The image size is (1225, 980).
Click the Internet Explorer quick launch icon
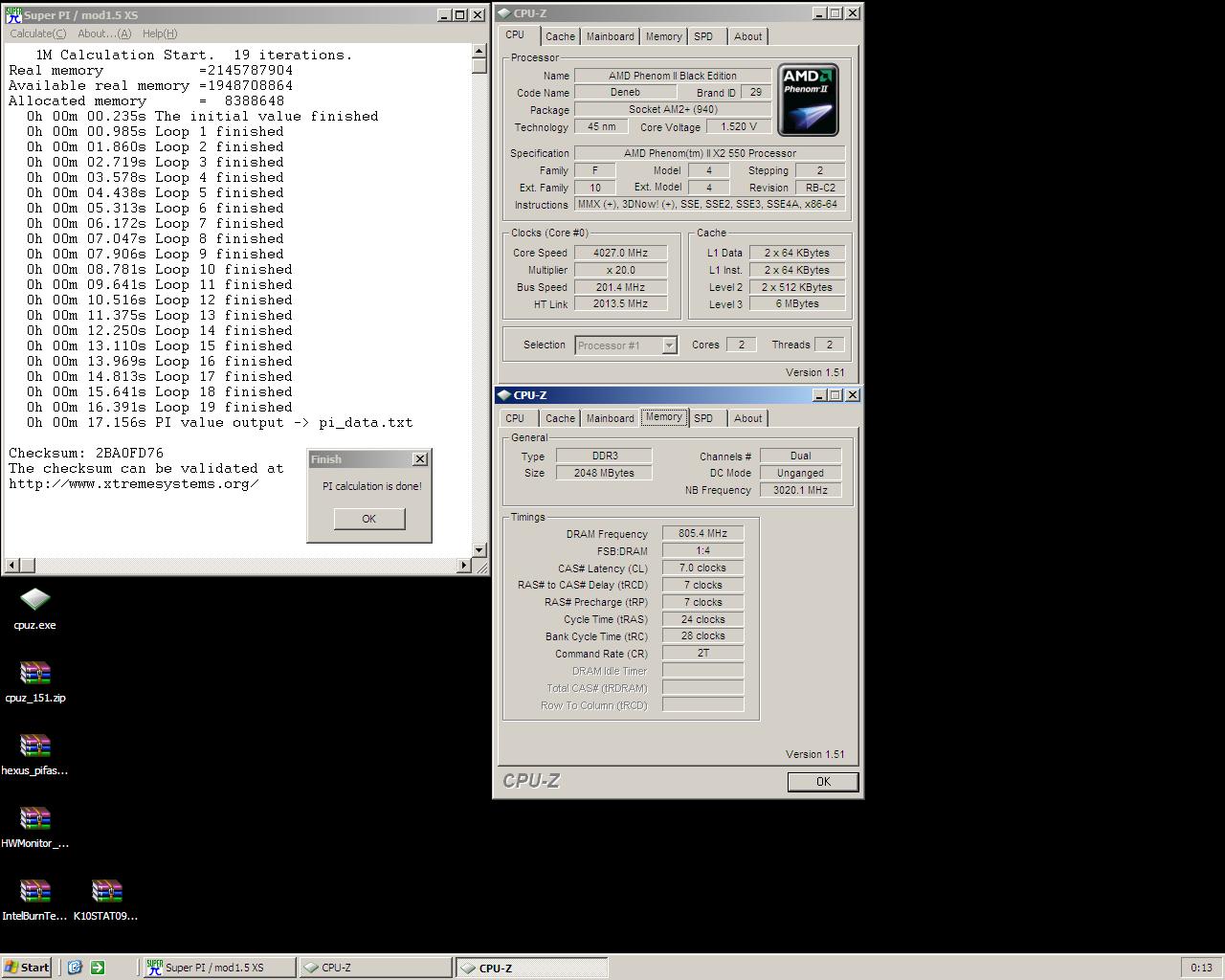pyautogui.click(x=75, y=968)
